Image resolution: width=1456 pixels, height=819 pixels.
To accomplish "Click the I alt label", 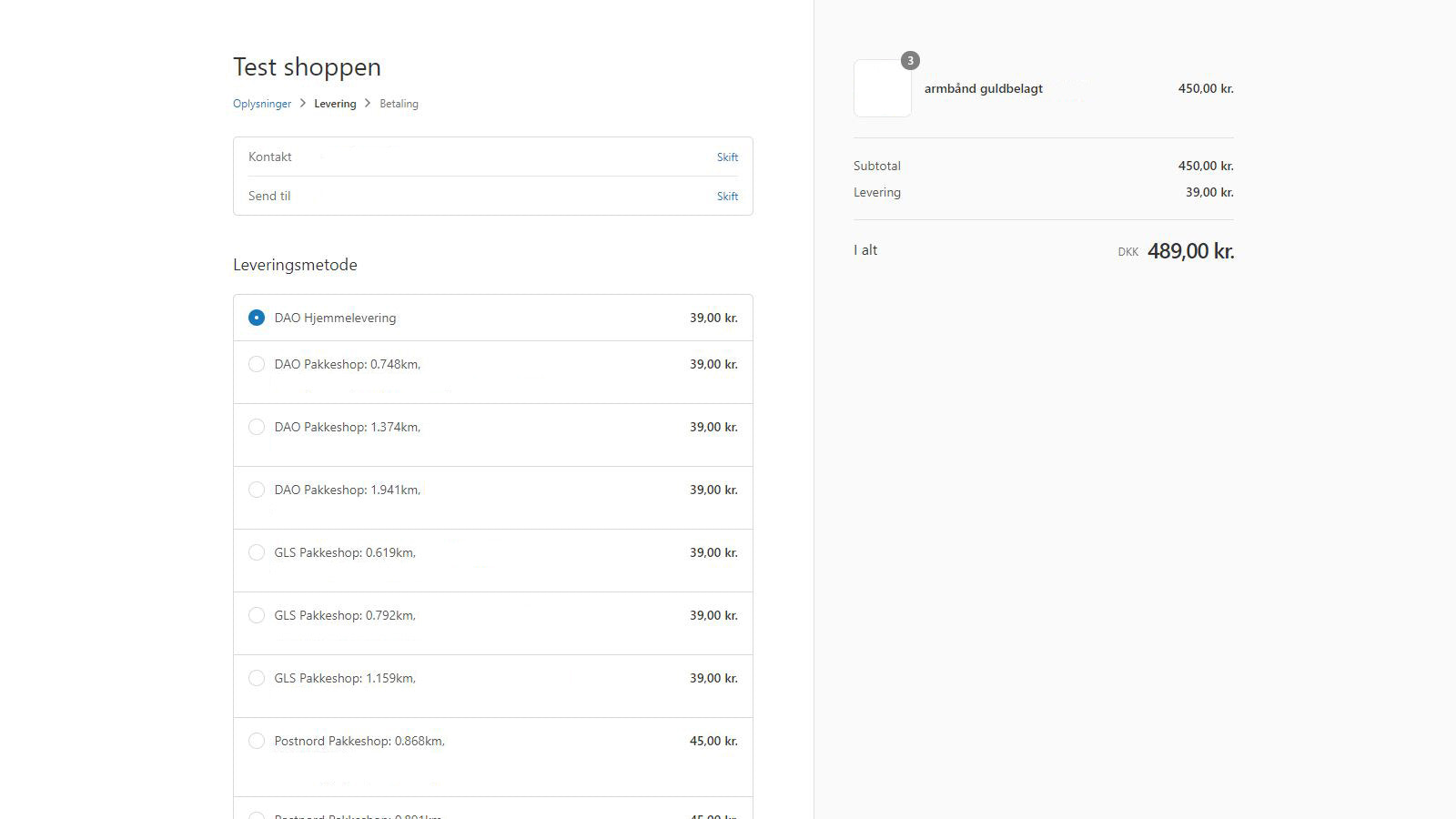I will pos(865,249).
